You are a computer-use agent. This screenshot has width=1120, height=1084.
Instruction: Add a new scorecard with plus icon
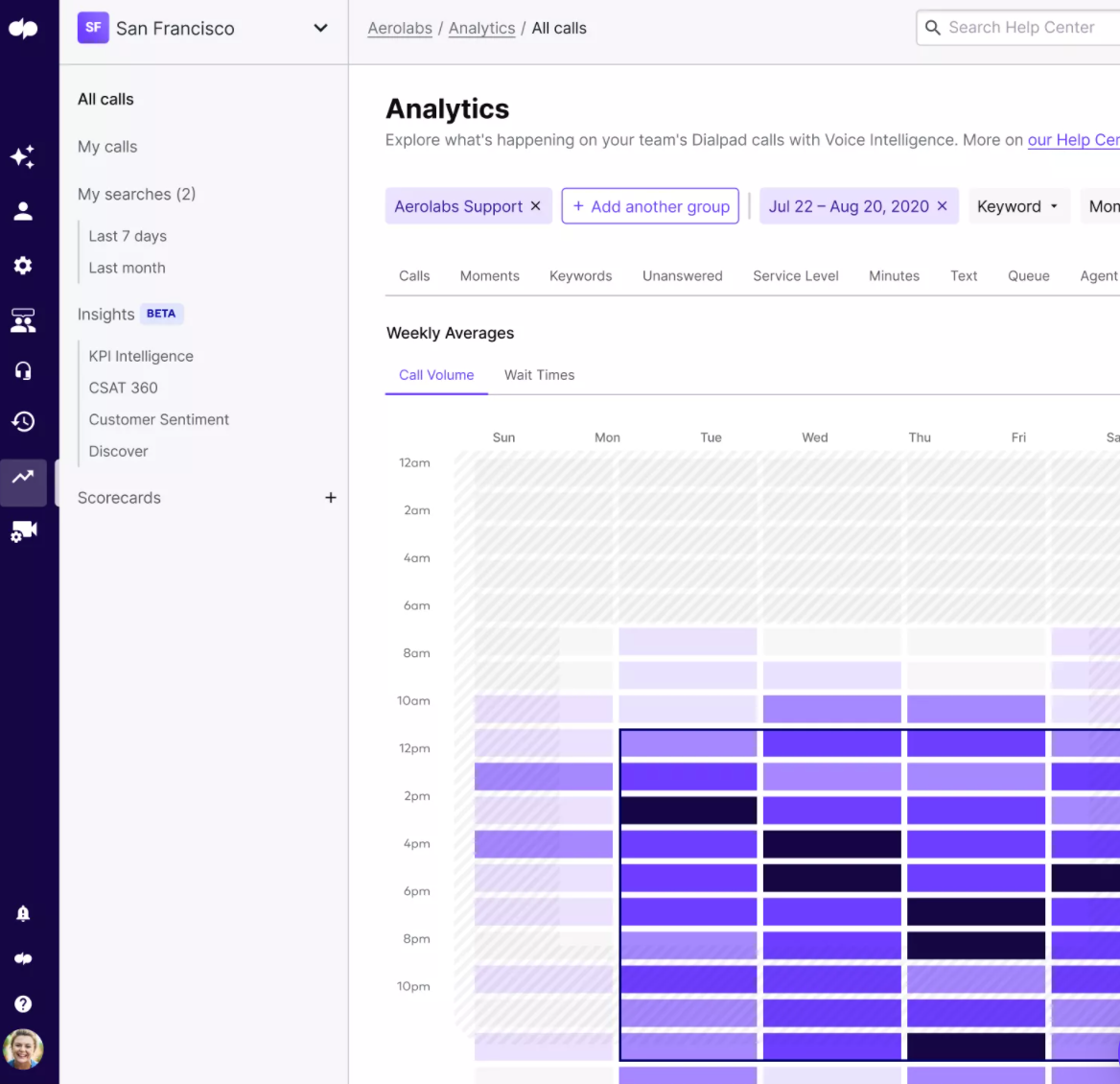pos(330,497)
